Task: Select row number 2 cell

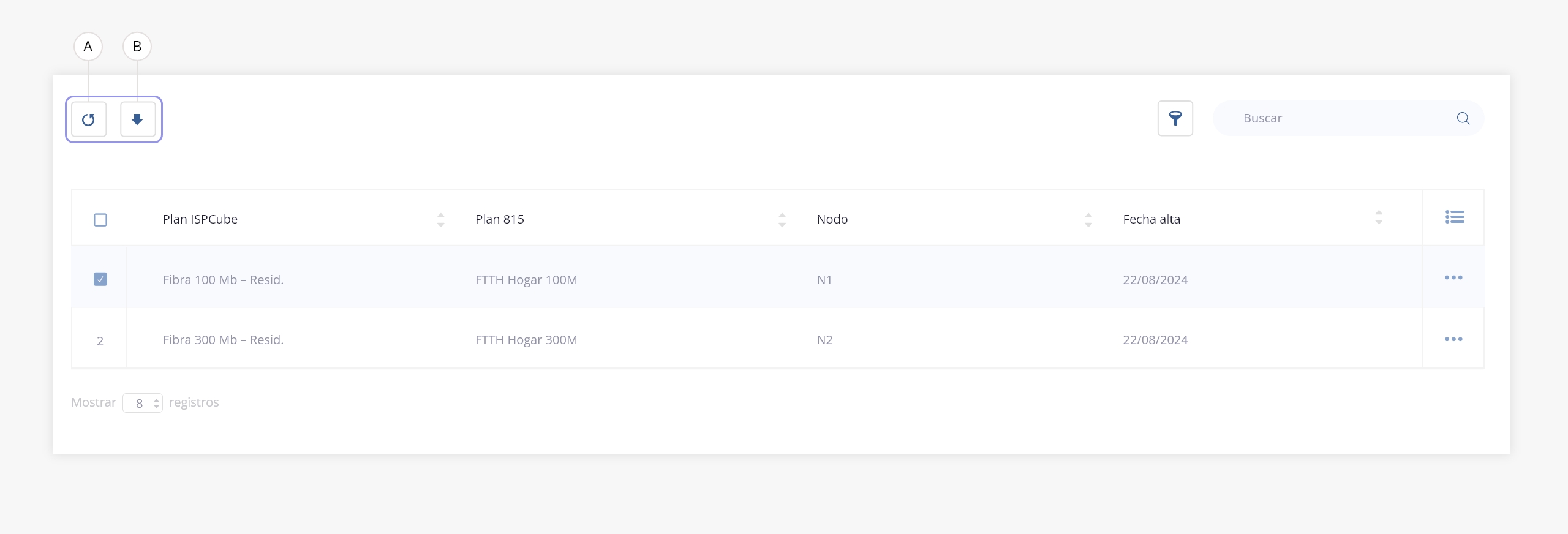Action: 100,340
